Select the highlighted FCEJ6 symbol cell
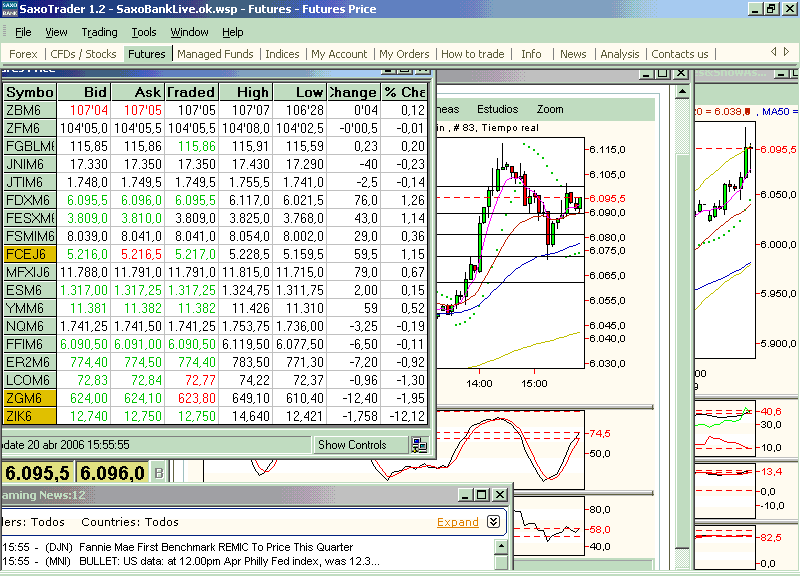 click(x=30, y=254)
